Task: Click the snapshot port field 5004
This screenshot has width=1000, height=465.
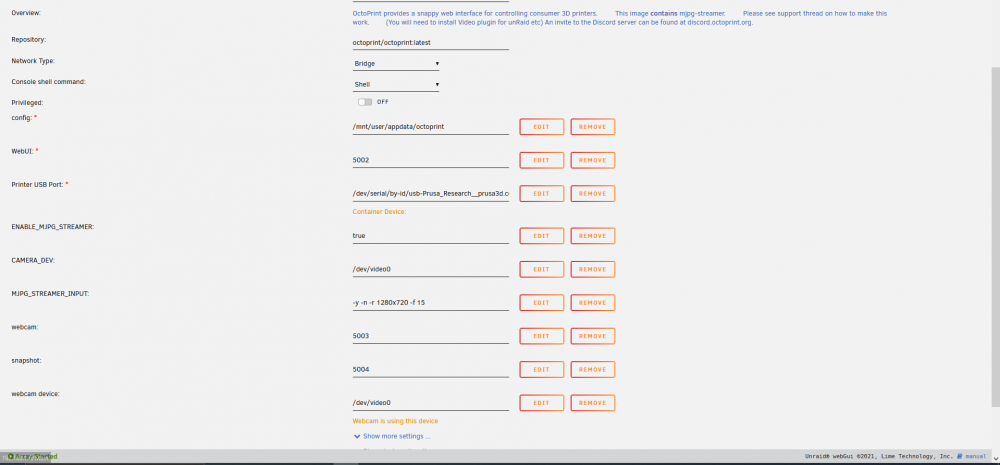Action: (x=430, y=369)
